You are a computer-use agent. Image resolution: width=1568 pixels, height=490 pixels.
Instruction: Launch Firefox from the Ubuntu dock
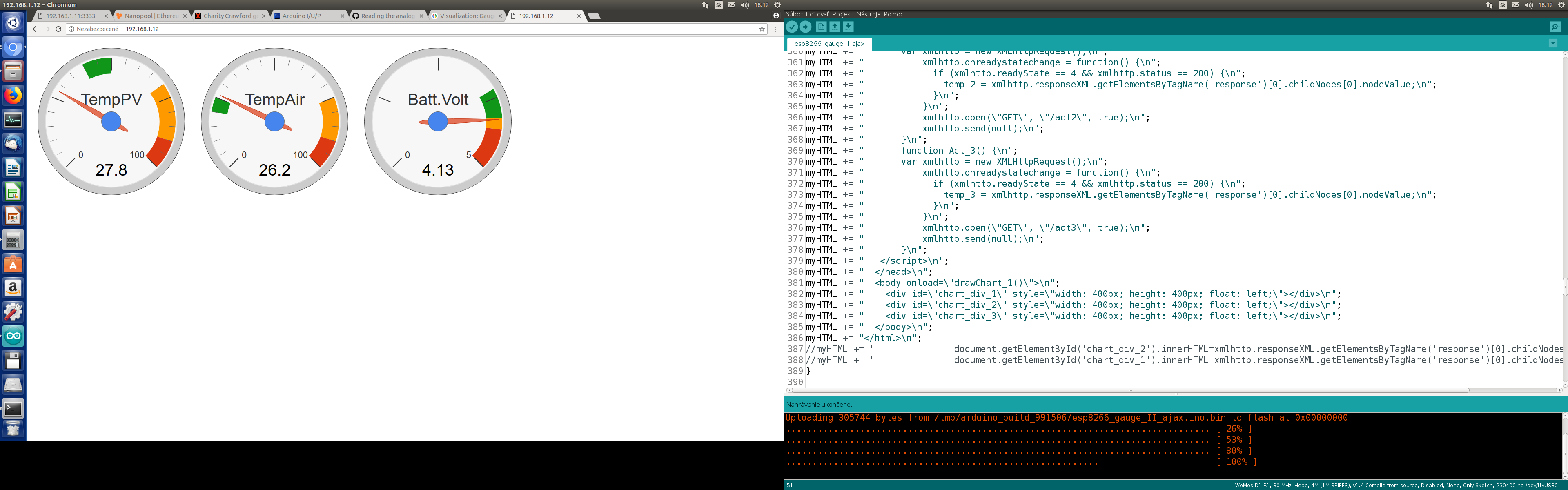[13, 96]
